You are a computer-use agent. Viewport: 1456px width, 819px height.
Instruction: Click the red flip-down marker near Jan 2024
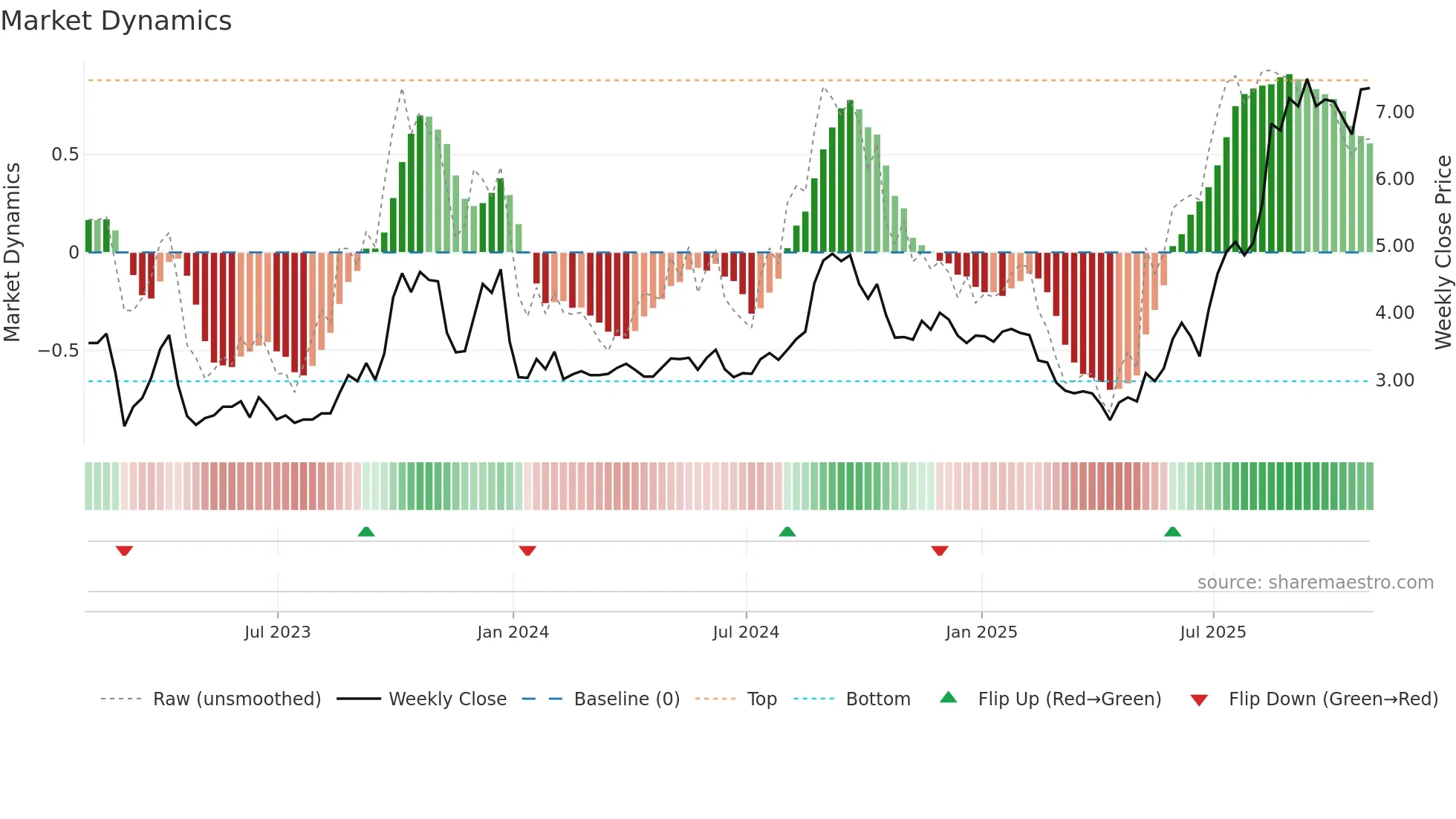[527, 551]
